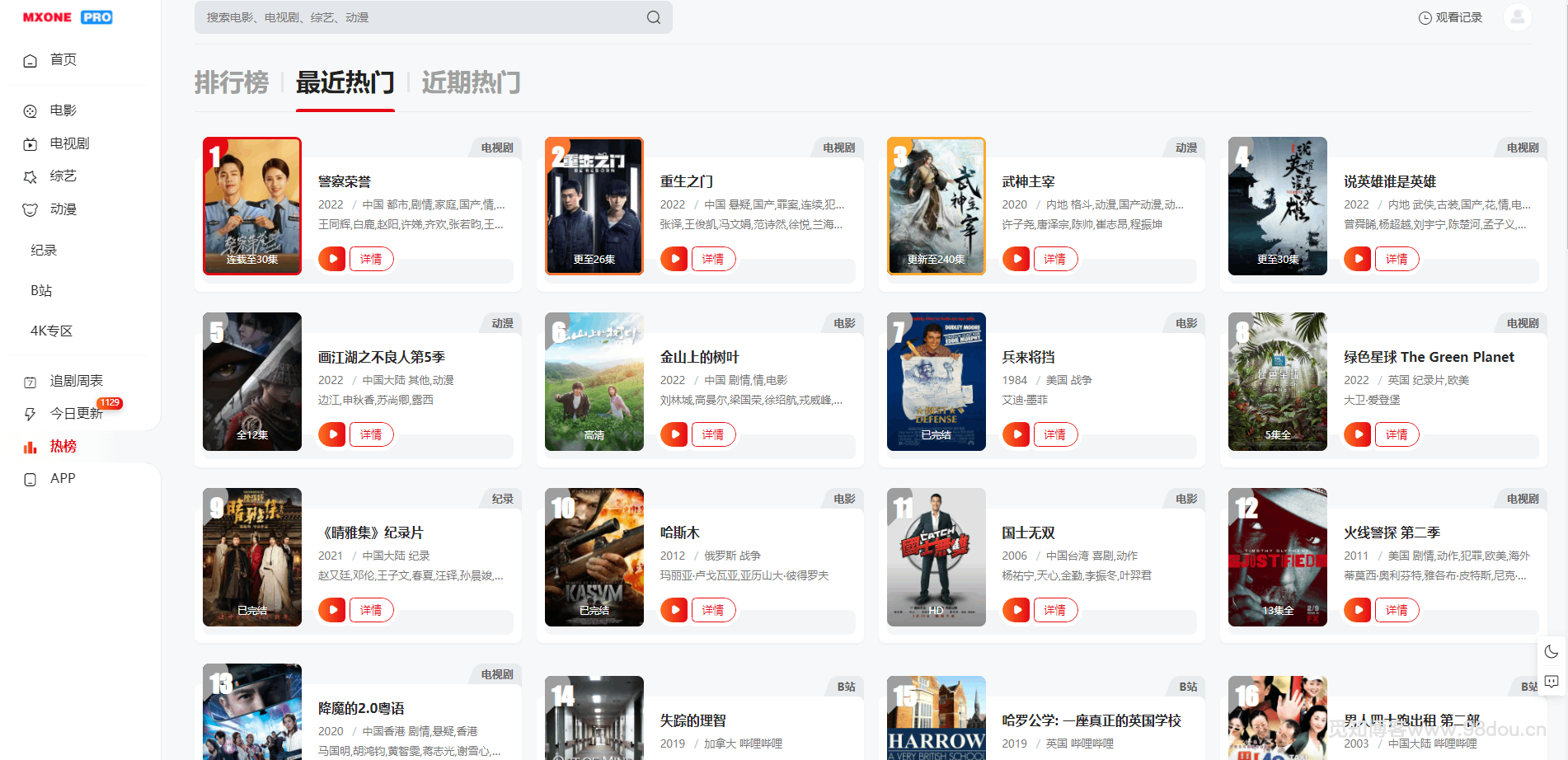Open the 追剧周表 drama schedule icon
Screen dimensions: 1568x760
pyautogui.click(x=30, y=380)
